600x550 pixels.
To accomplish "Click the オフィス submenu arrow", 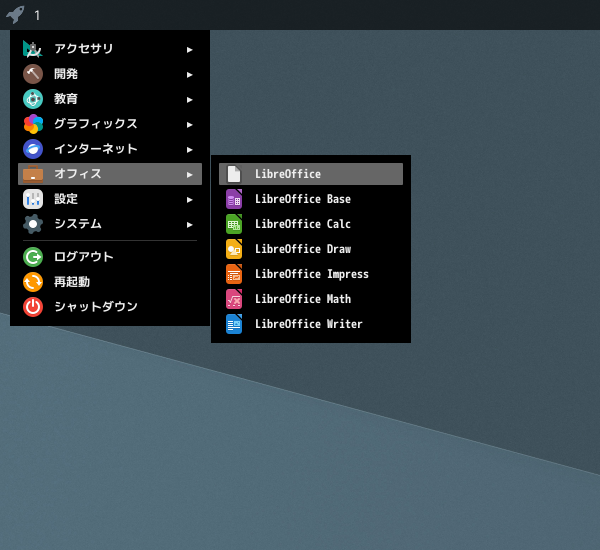I will click(x=189, y=175).
